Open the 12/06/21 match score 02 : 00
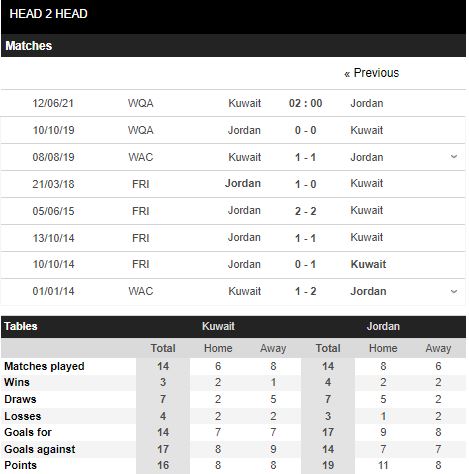 [305, 103]
